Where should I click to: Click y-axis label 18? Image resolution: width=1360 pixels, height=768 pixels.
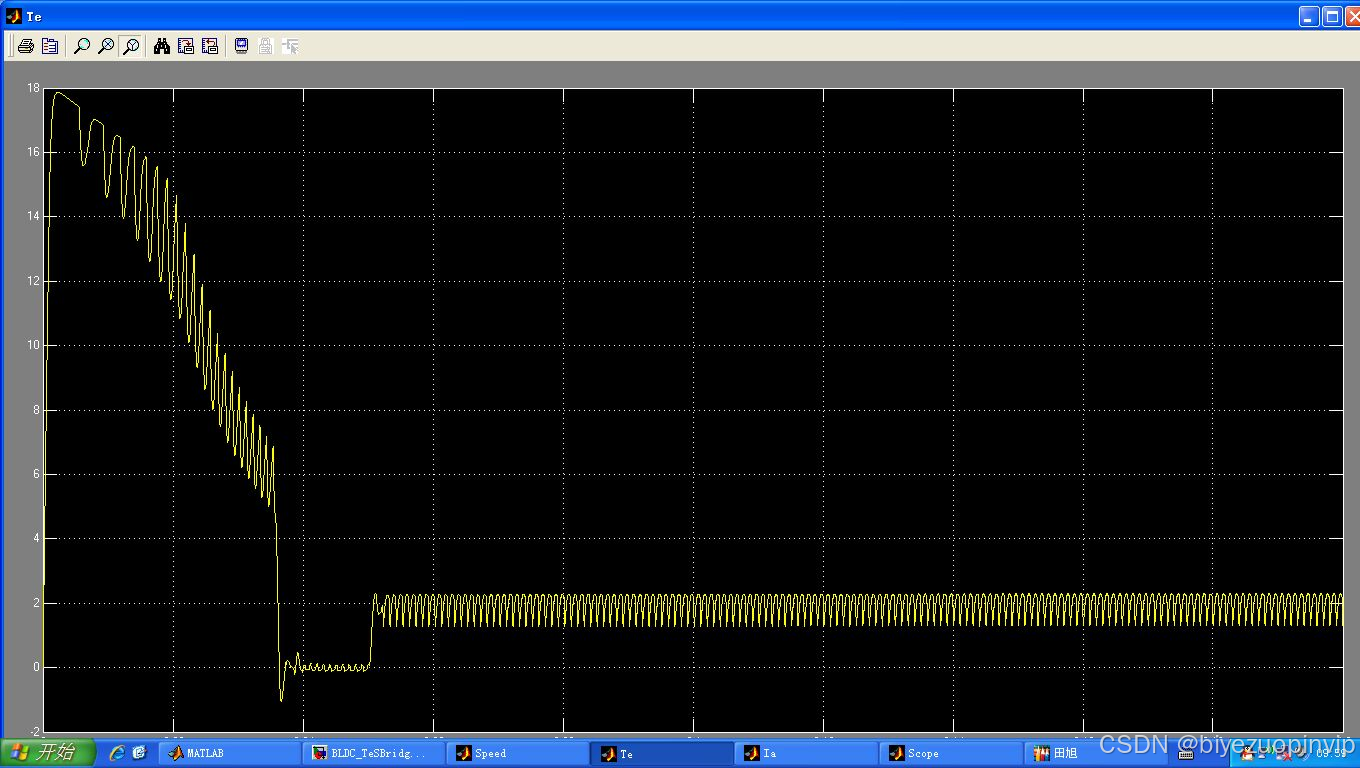(34, 88)
